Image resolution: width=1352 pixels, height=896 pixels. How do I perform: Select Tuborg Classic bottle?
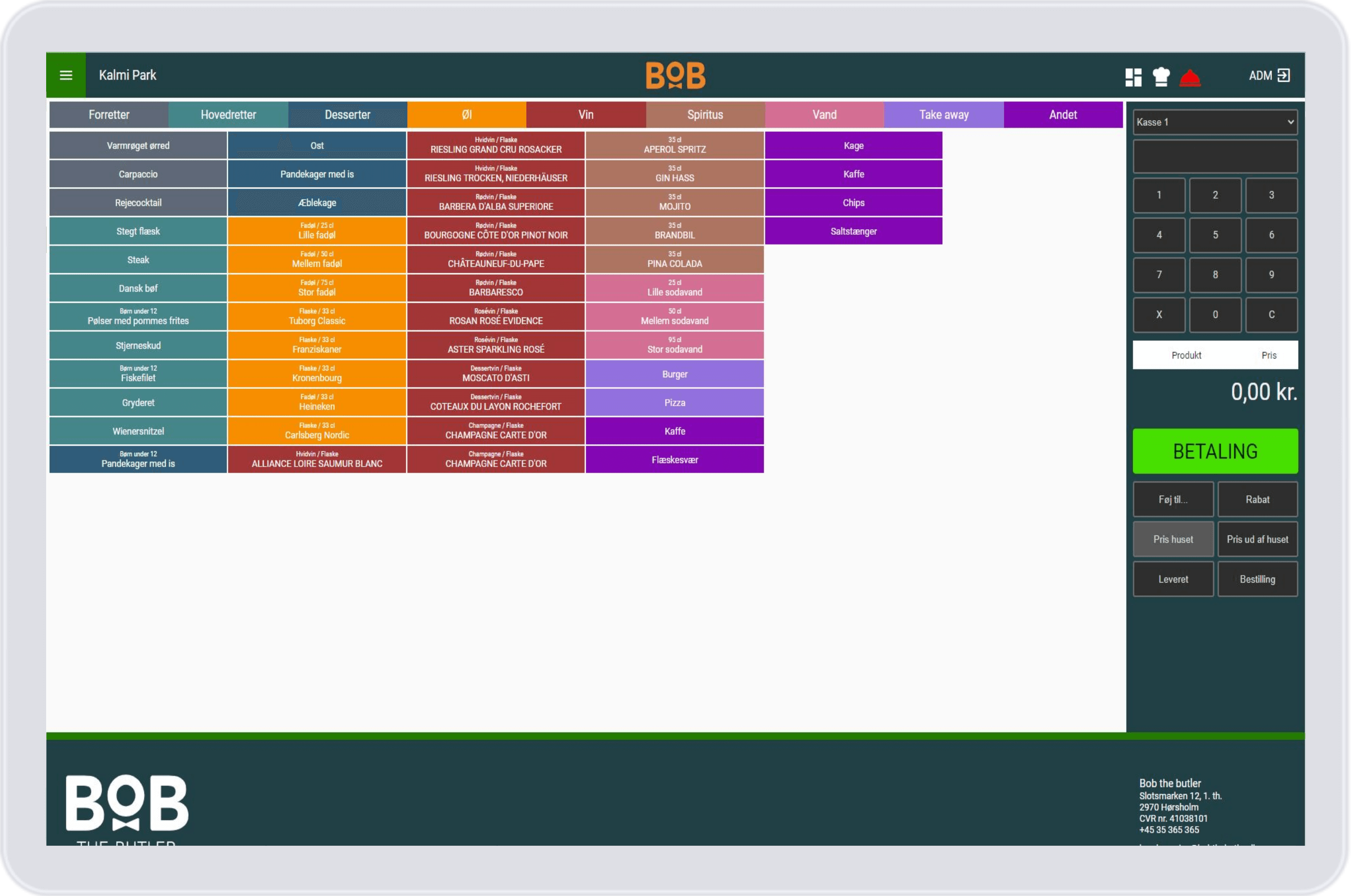[x=317, y=317]
